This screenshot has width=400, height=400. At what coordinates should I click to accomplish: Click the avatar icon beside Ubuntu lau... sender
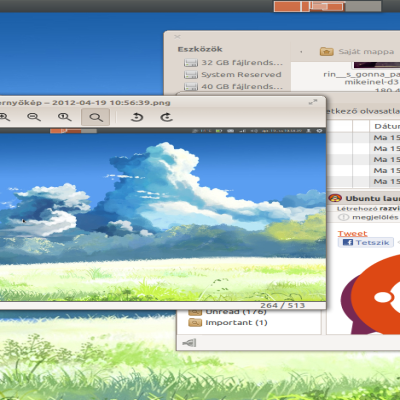[335, 198]
